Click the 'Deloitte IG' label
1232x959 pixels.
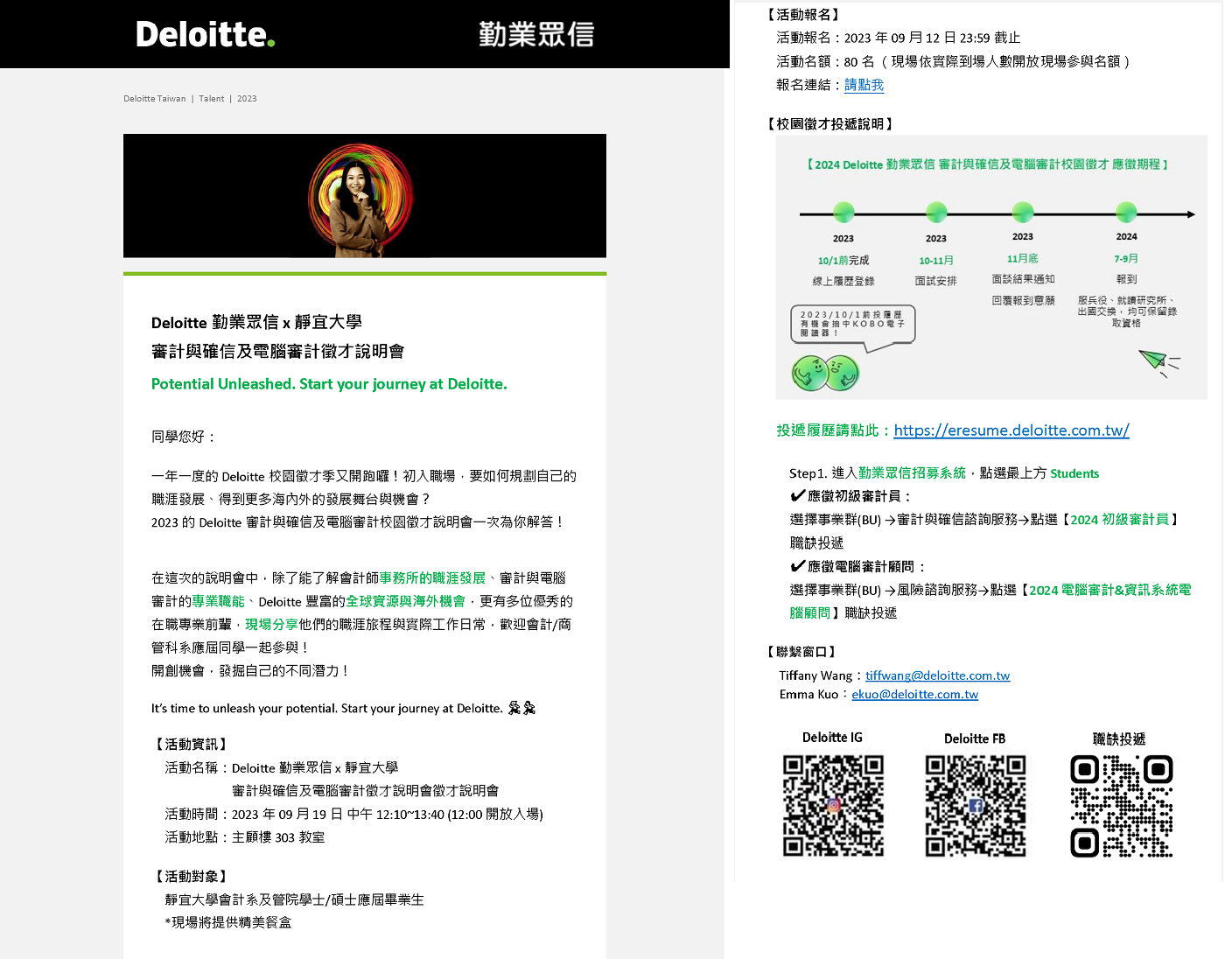(832, 738)
